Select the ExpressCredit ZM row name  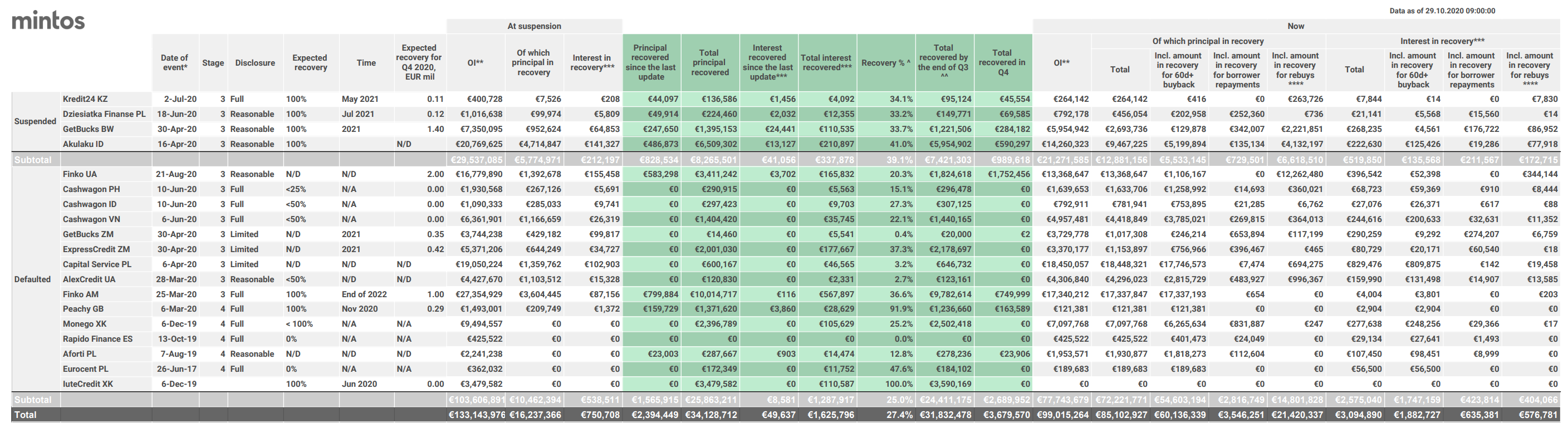[x=96, y=249]
